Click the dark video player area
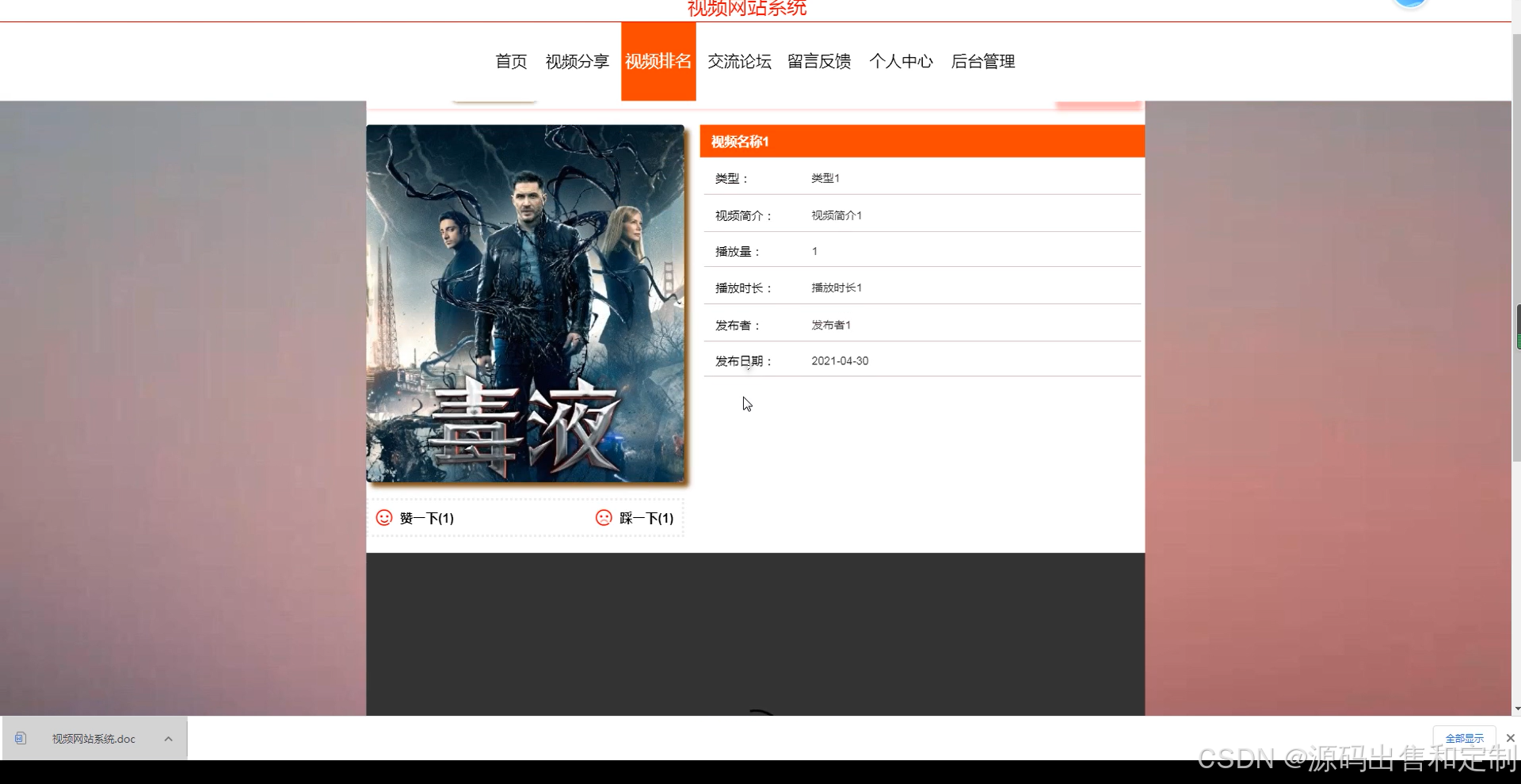This screenshot has width=1521, height=784. (755, 634)
